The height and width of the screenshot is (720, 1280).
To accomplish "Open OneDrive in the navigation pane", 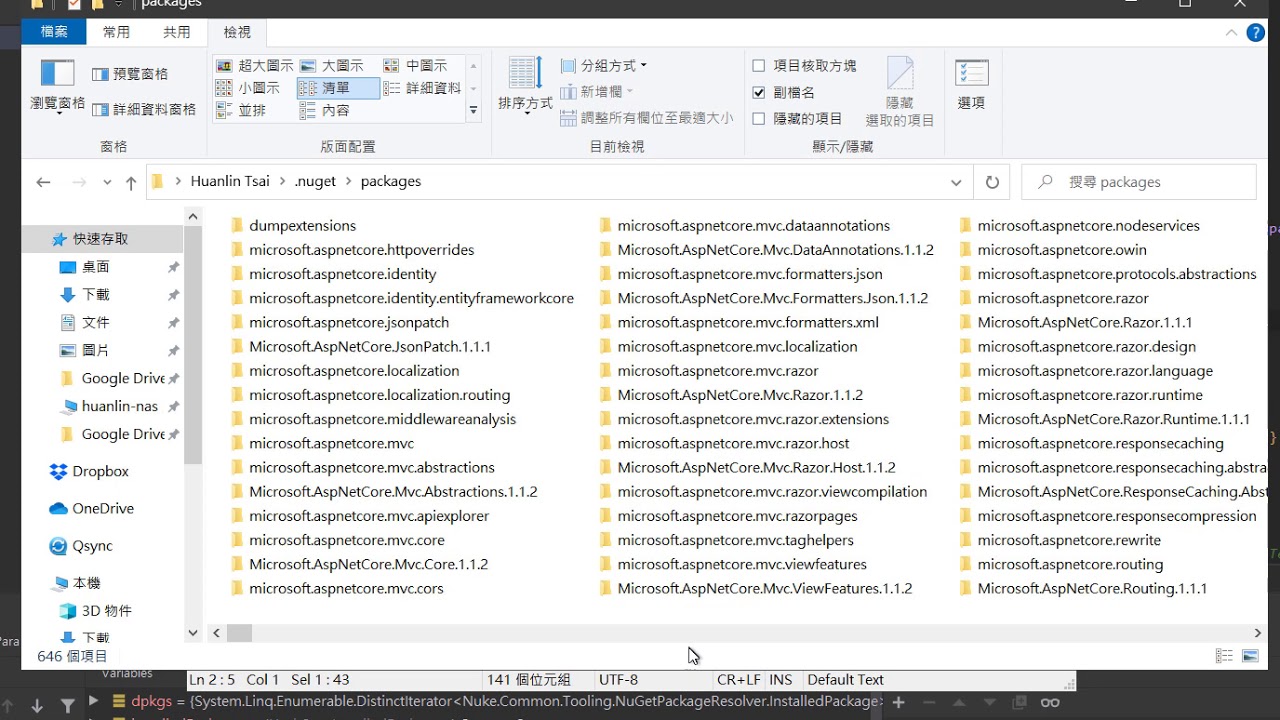I will [92, 508].
